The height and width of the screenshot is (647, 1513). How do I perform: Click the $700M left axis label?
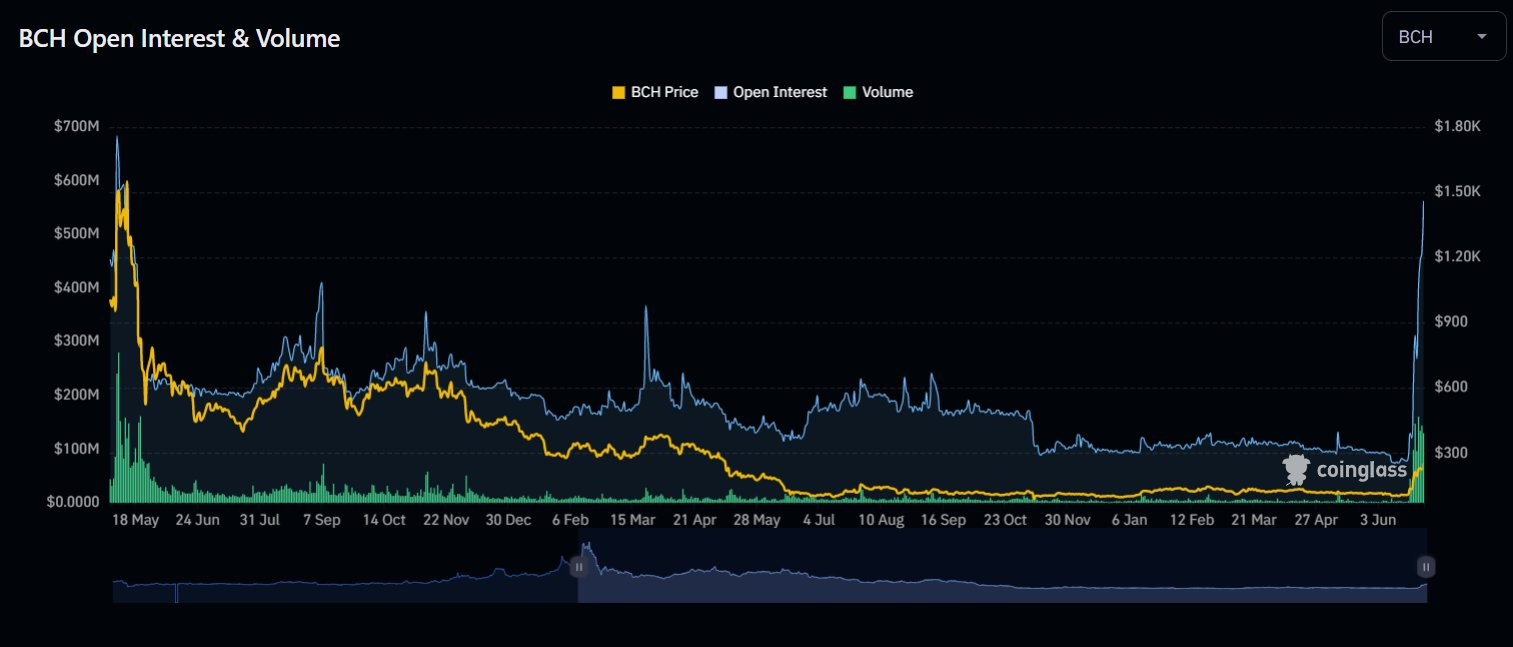[77, 126]
